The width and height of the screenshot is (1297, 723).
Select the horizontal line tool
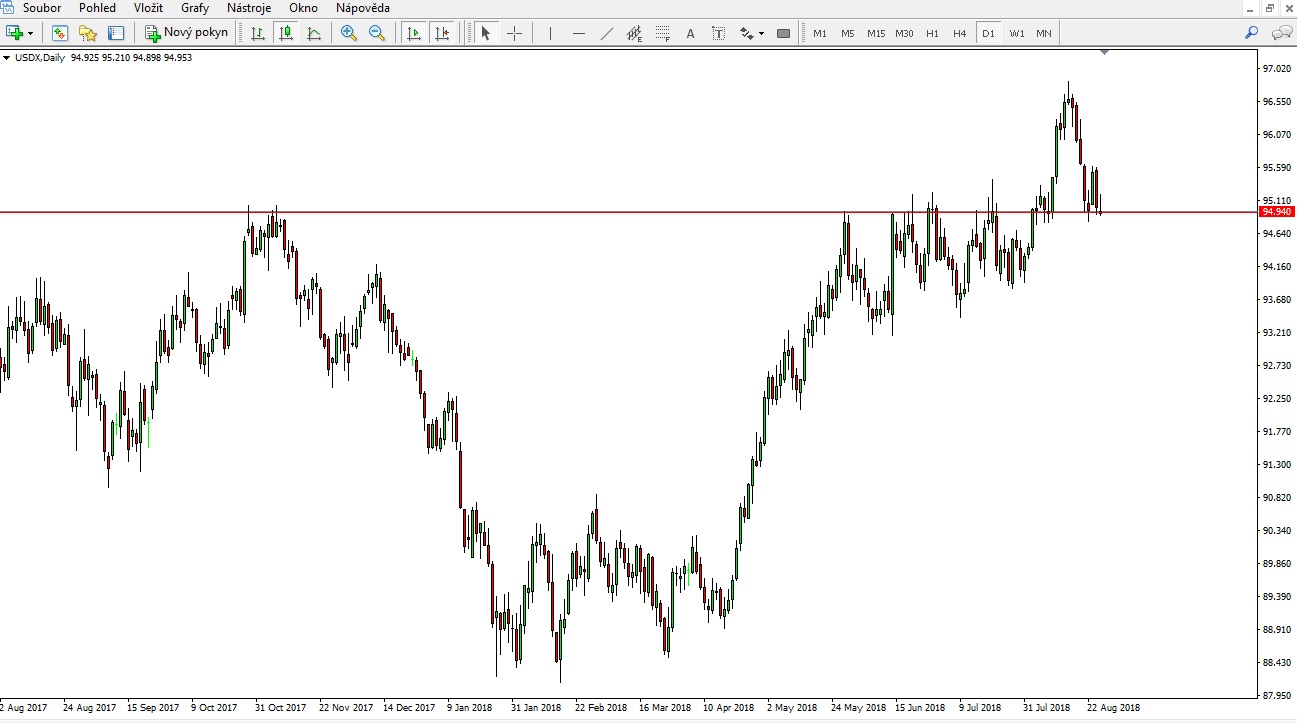pos(579,33)
